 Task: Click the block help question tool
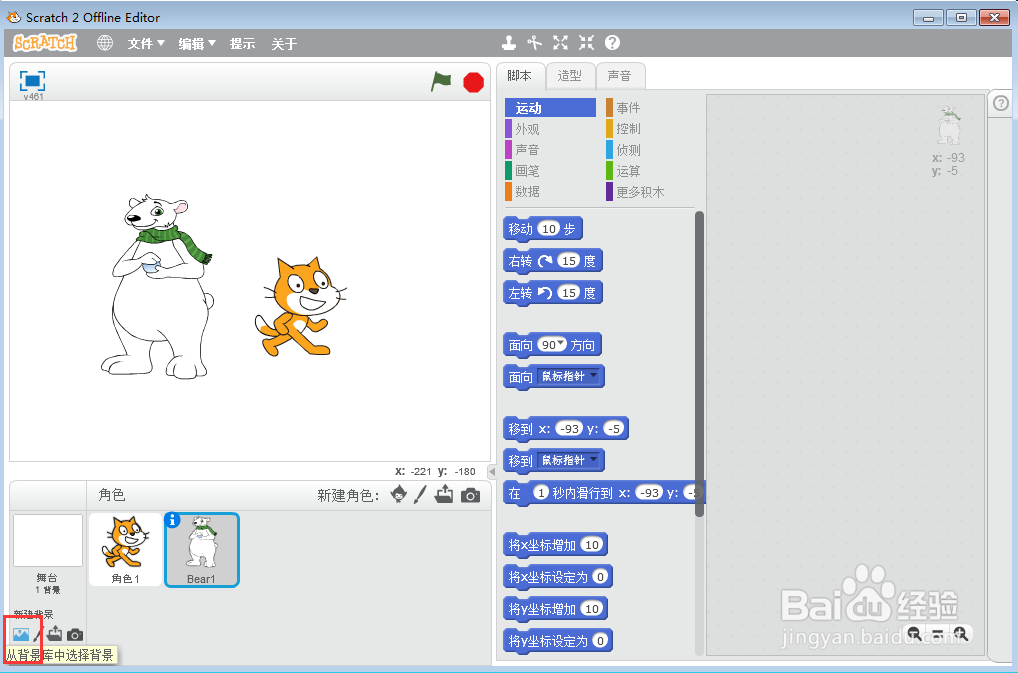[x=612, y=43]
